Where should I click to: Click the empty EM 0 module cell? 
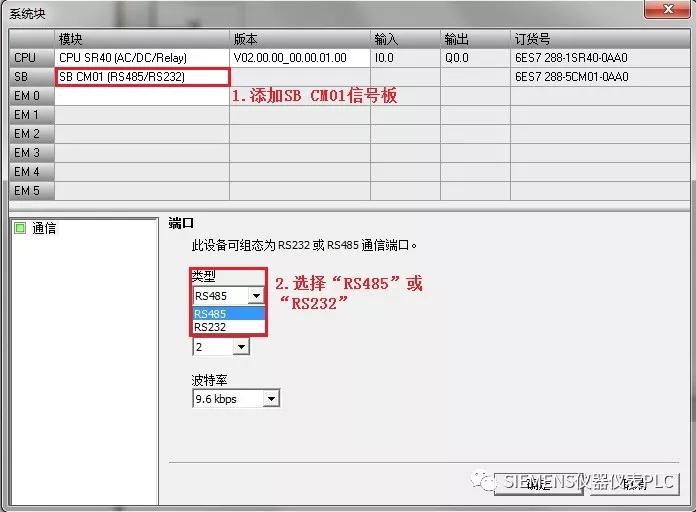[x=142, y=96]
